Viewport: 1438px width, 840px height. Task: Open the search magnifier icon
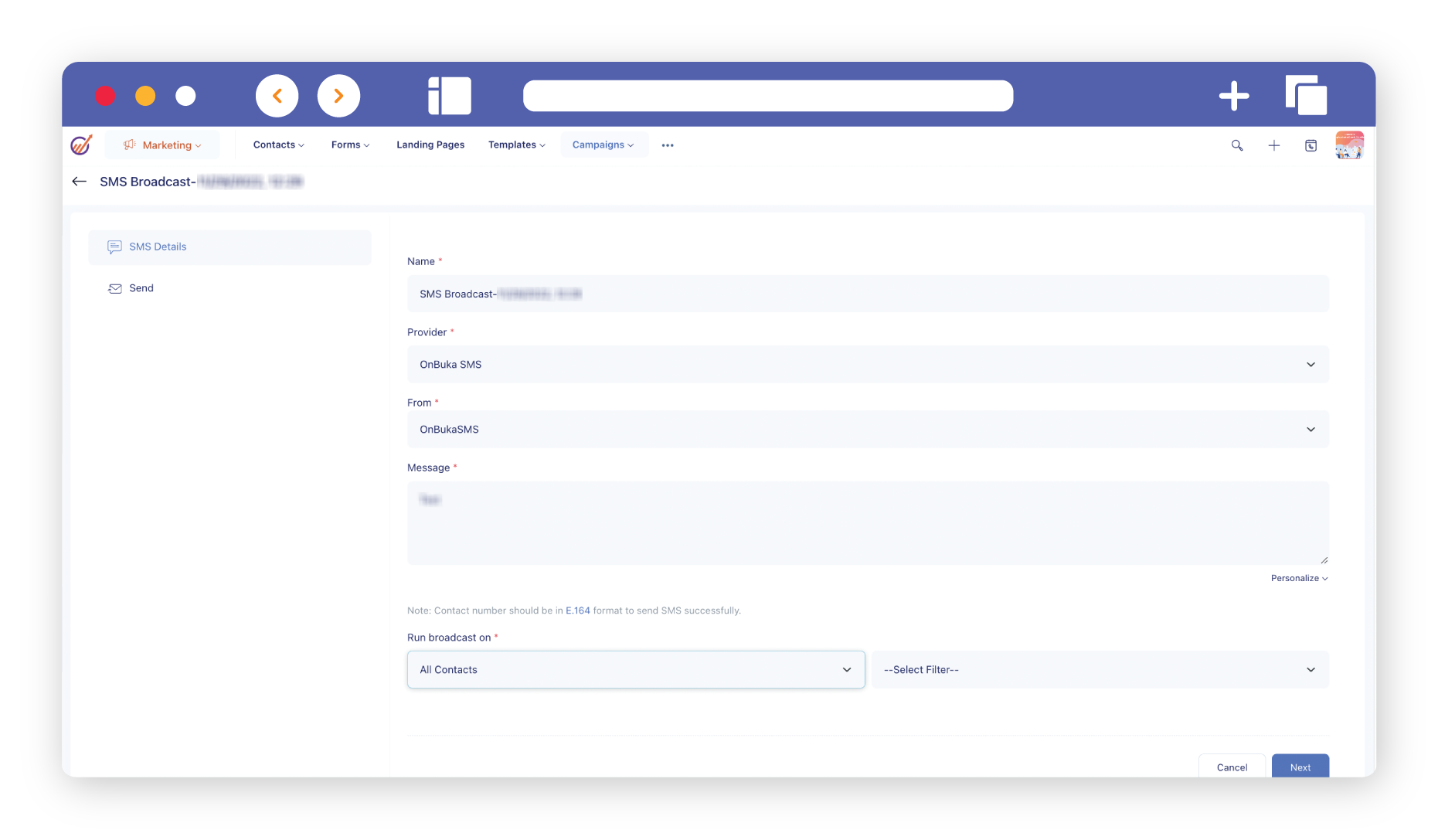coord(1237,145)
